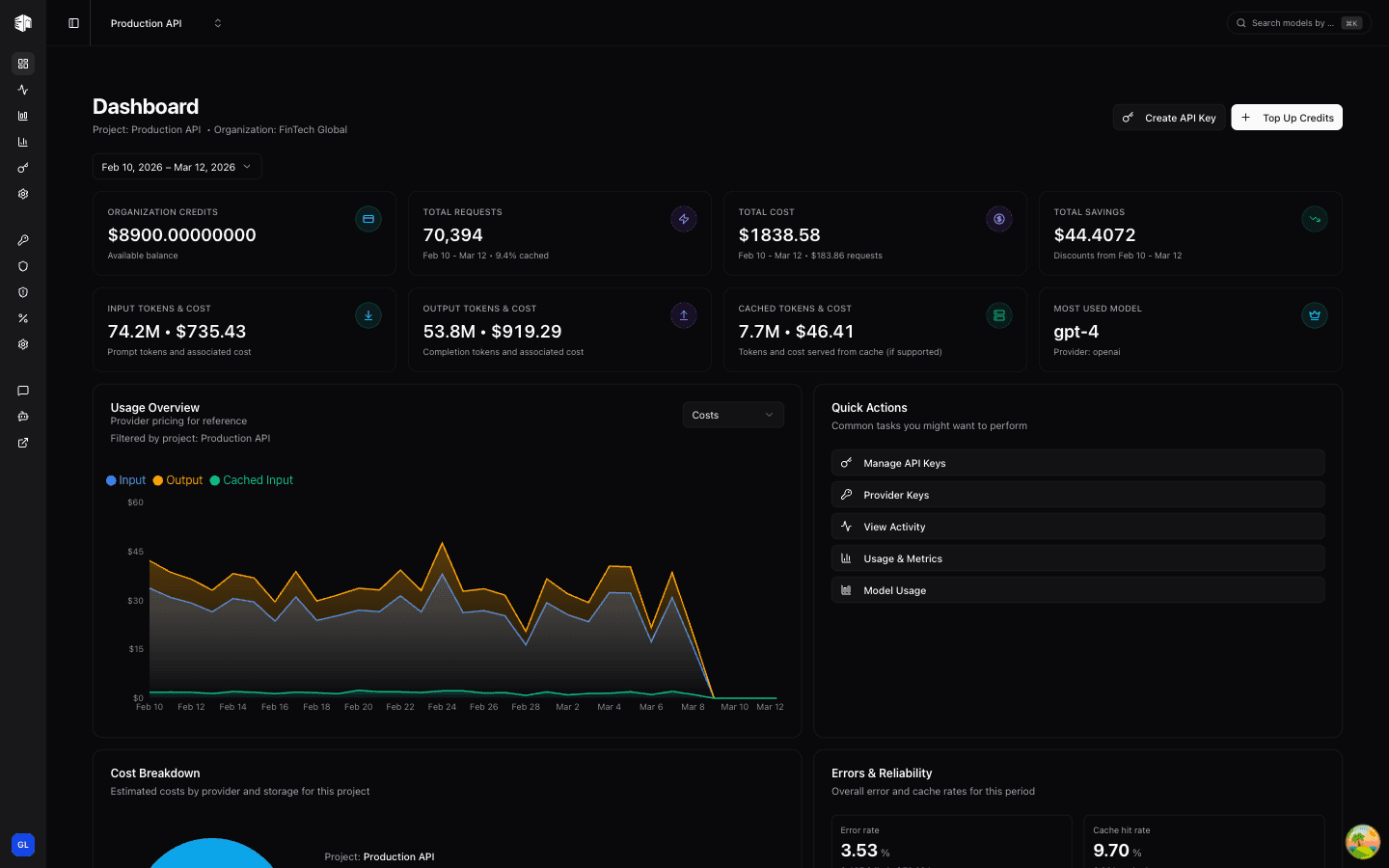This screenshot has height=868, width=1389.
Task: Toggle the search models shortcut field
Action: pos(1297,22)
